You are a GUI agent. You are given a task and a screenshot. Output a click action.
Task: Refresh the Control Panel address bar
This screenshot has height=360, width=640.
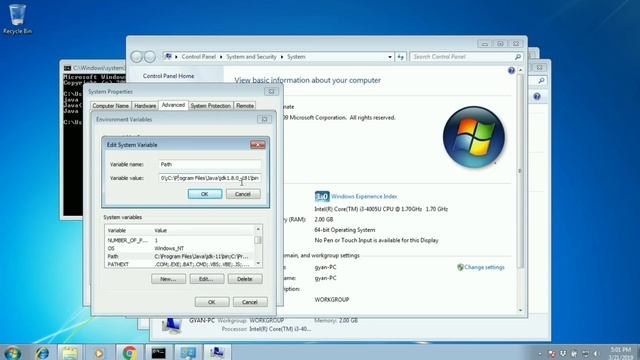401,57
